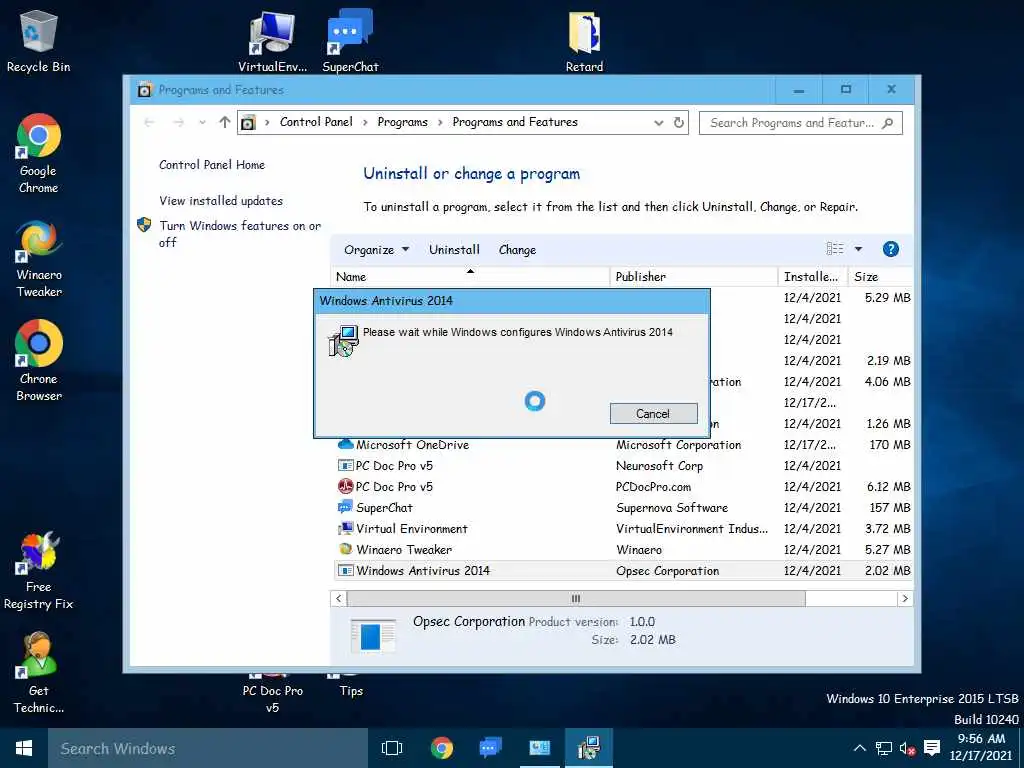The height and width of the screenshot is (768, 1024).
Task: Select PC Doc Pro v5 by PCDocPro.com
Action: [623, 487]
